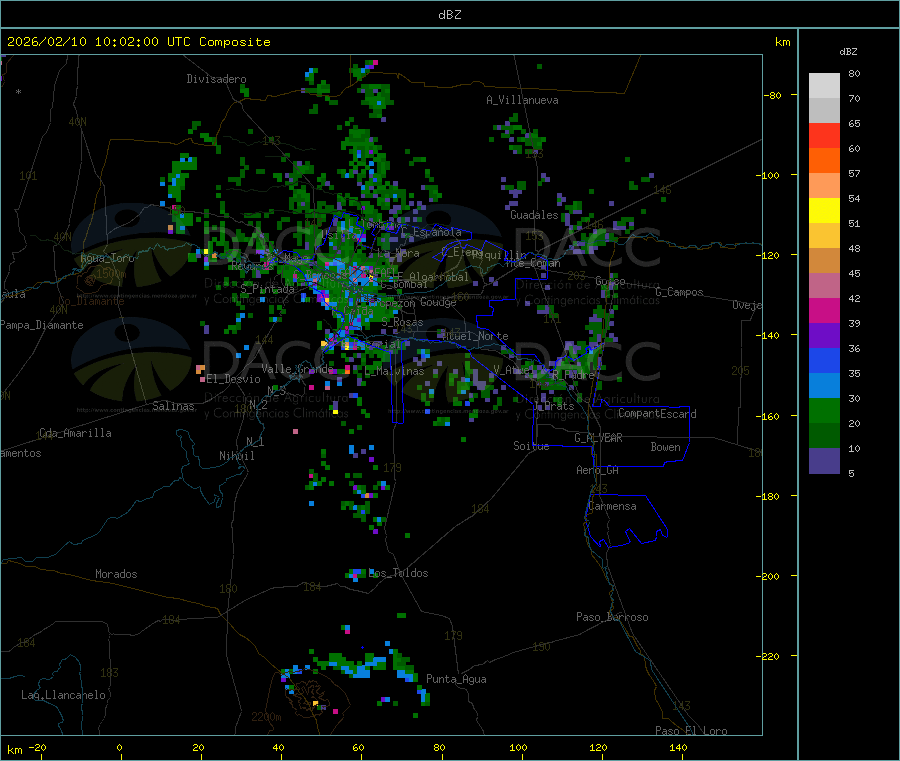This screenshot has width=900, height=761.
Task: Click the 0 km bottom axis label
Action: tap(119, 747)
